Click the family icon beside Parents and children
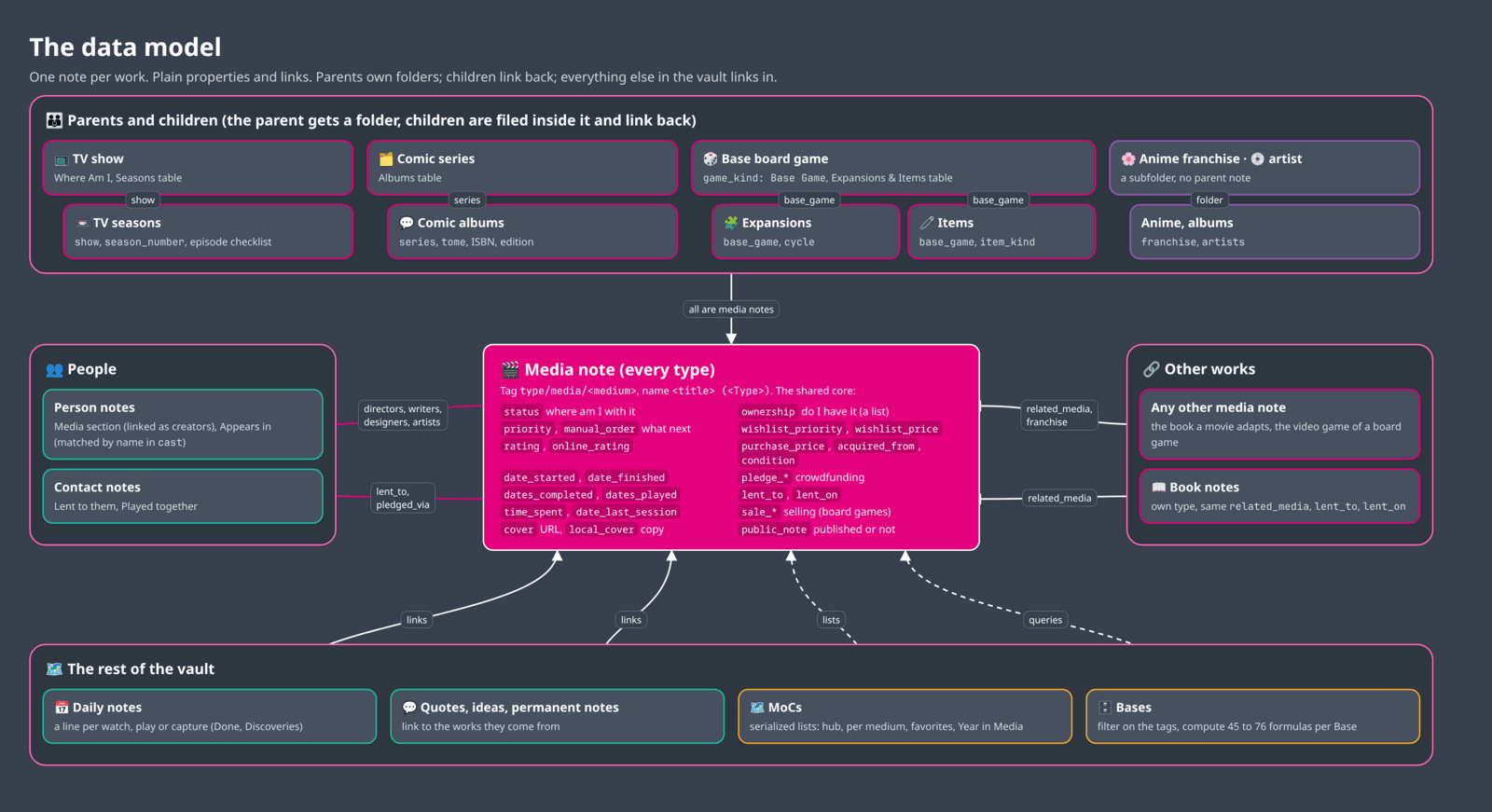Viewport: 1492px width, 812px height. 55,120
